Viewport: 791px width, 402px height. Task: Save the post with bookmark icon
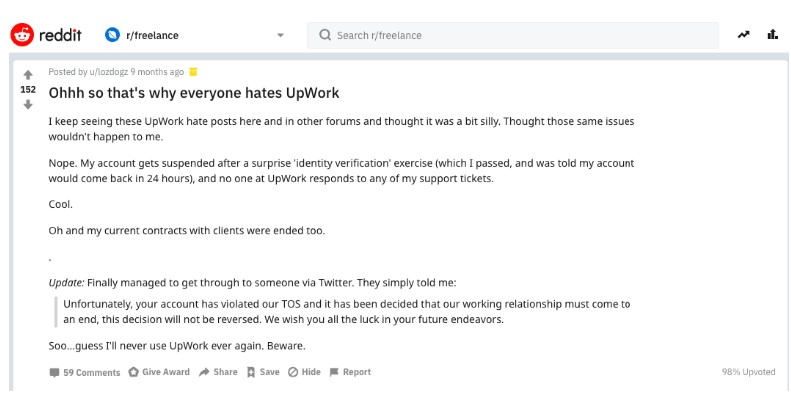coord(263,372)
